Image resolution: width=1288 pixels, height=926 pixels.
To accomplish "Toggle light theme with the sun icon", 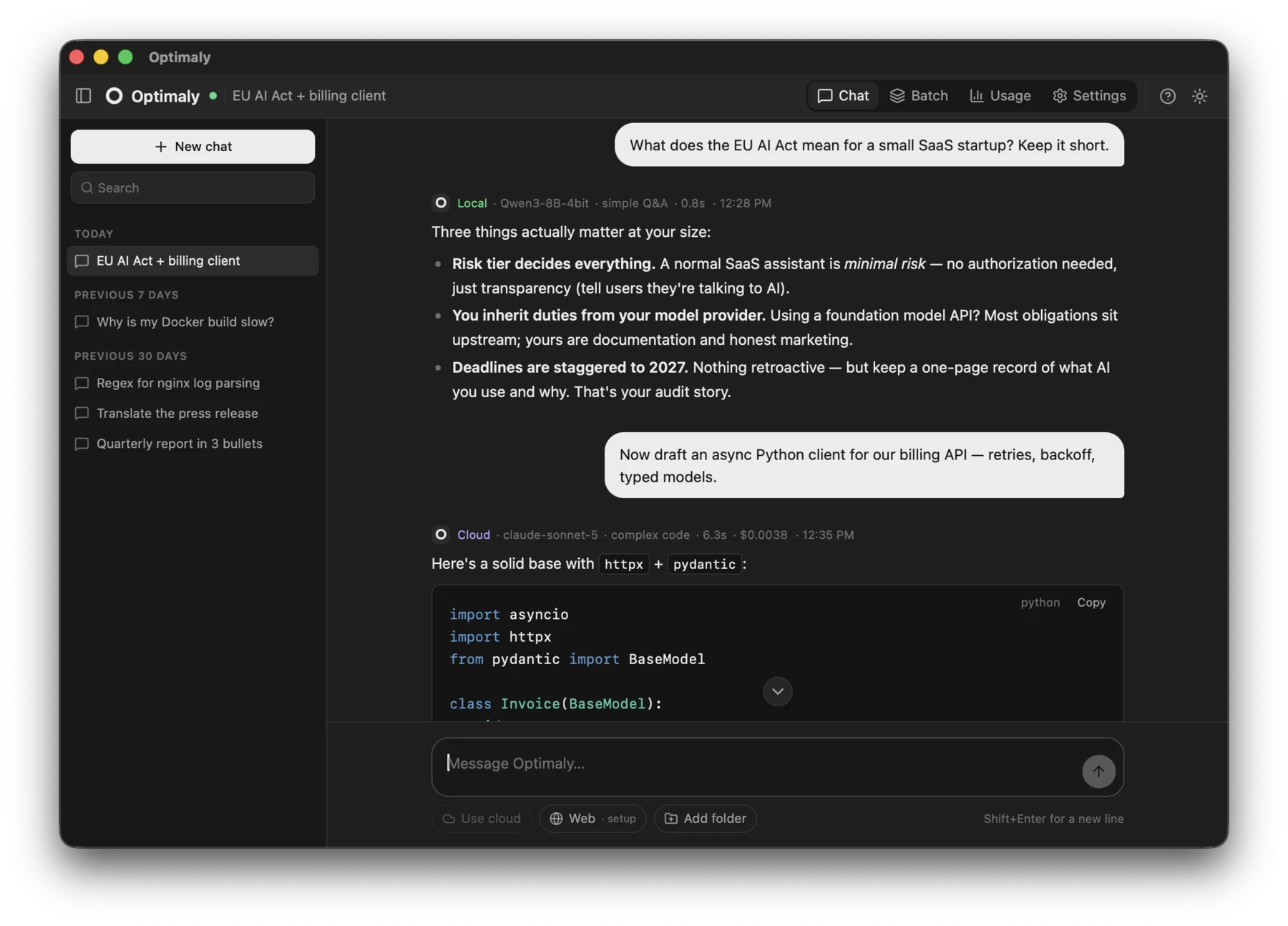I will tap(1200, 96).
